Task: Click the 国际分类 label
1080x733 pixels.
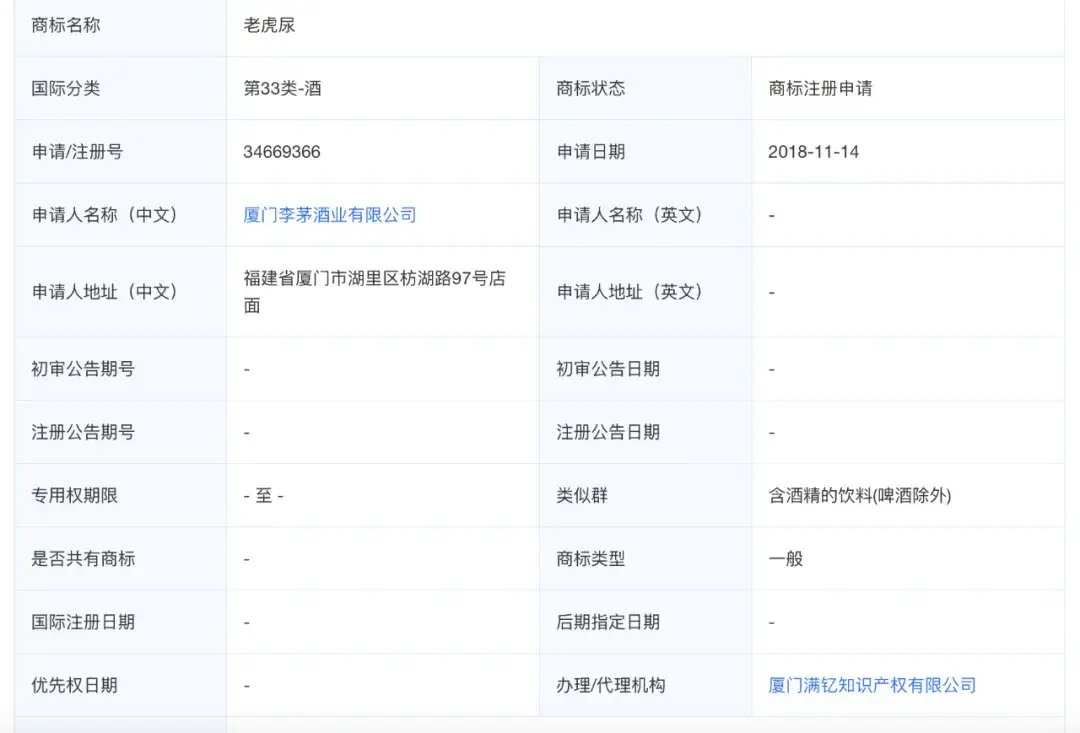Action: (66, 89)
